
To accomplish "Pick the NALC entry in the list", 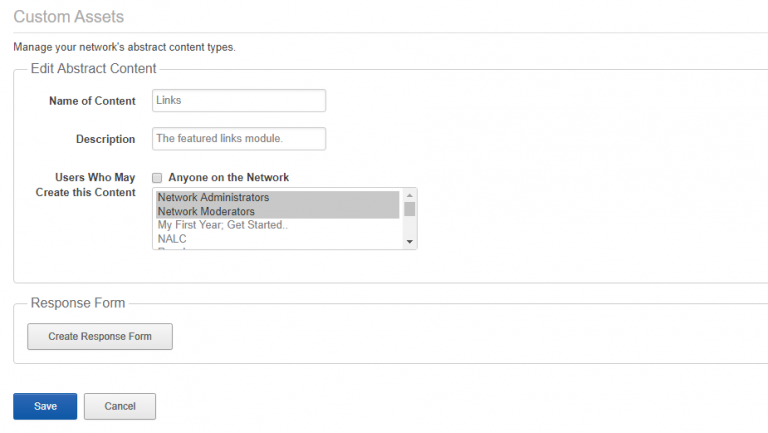I will 278,239.
